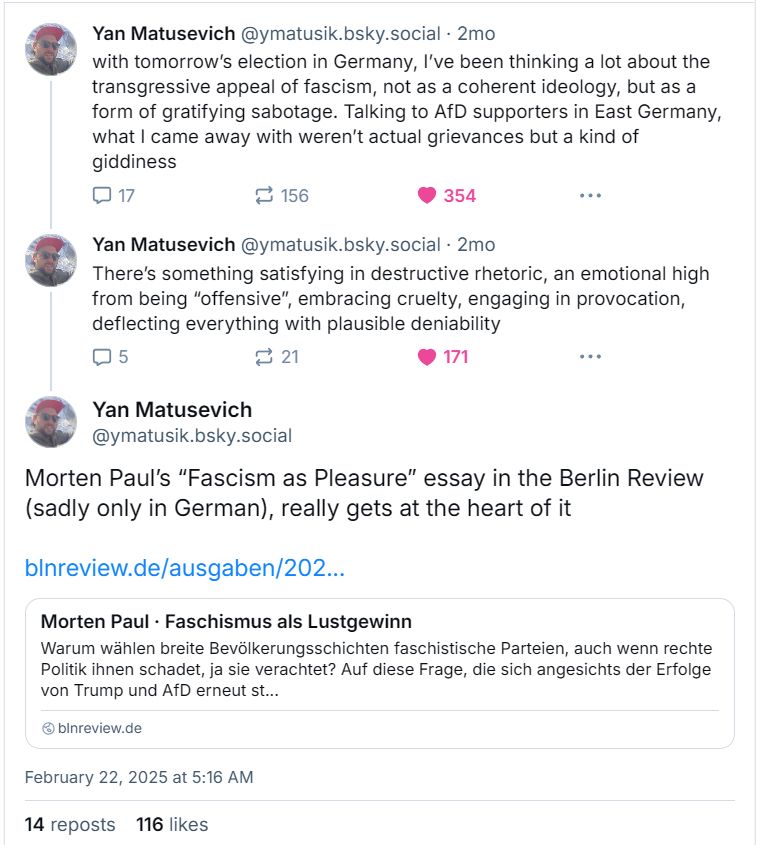760x845 pixels.
Task: Click avatar on the second post
Action: coord(51,260)
